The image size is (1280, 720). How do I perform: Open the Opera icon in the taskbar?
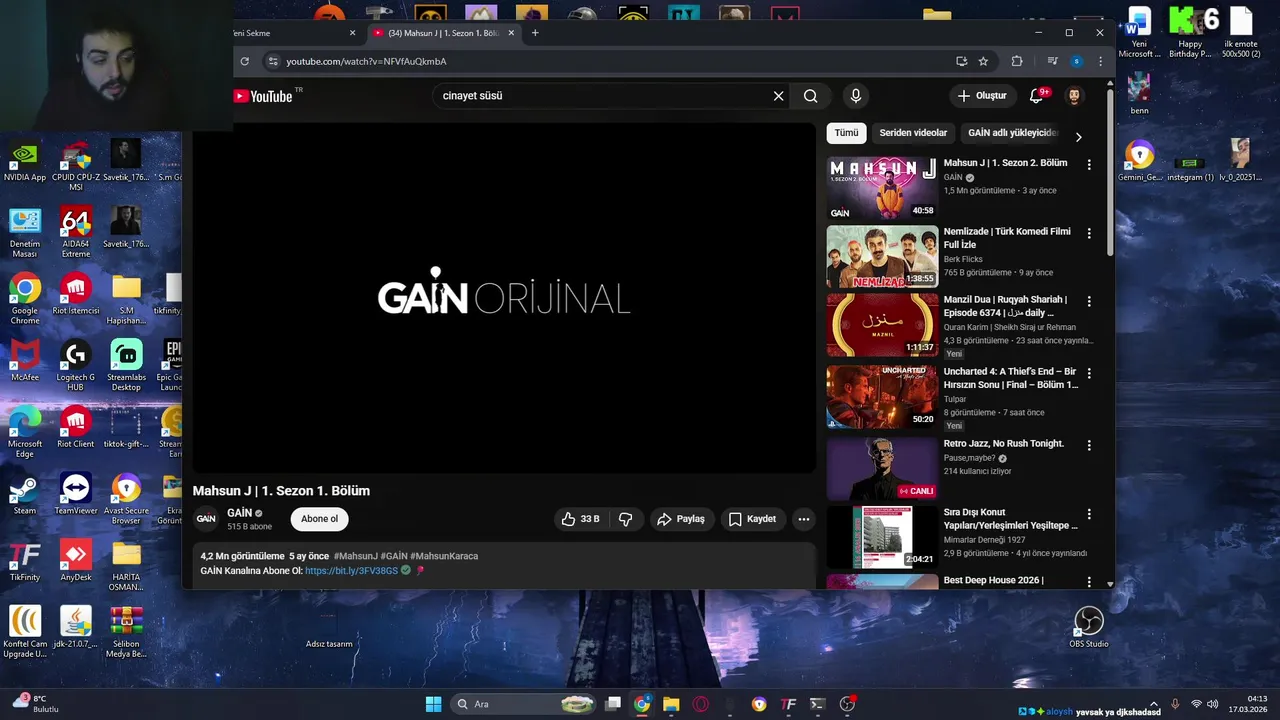(x=701, y=704)
